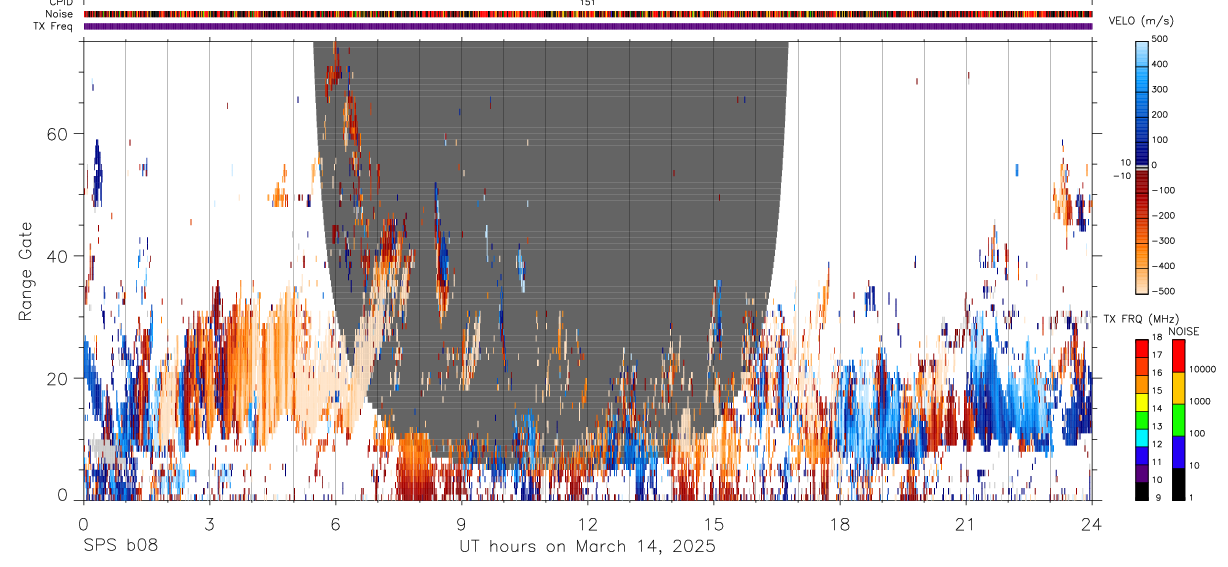Click the 12 tick label on time axis
Viewport: 1228px width, 567px height.
[x=587, y=523]
